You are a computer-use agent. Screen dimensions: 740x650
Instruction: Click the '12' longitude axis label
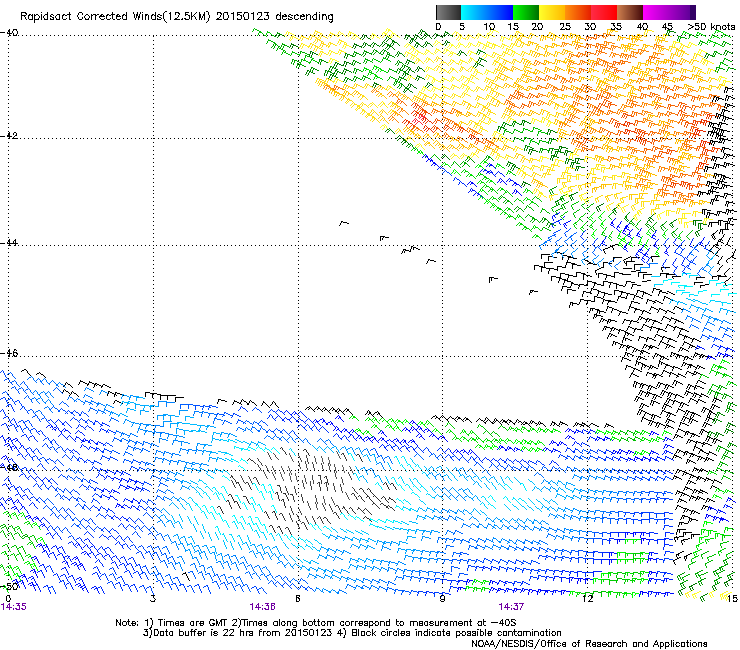[587, 599]
